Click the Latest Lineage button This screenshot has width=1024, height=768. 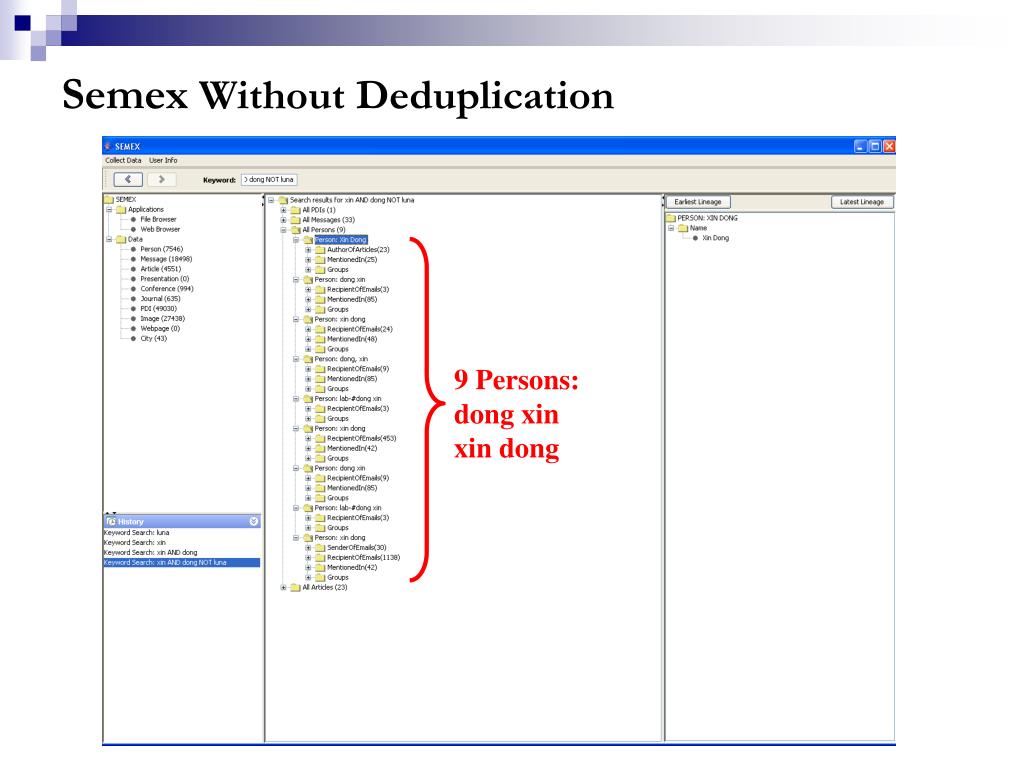coord(862,202)
